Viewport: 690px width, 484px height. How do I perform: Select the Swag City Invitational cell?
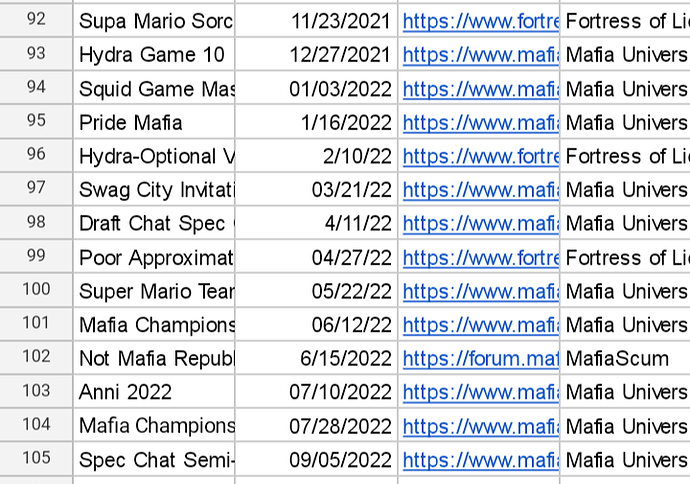154,190
